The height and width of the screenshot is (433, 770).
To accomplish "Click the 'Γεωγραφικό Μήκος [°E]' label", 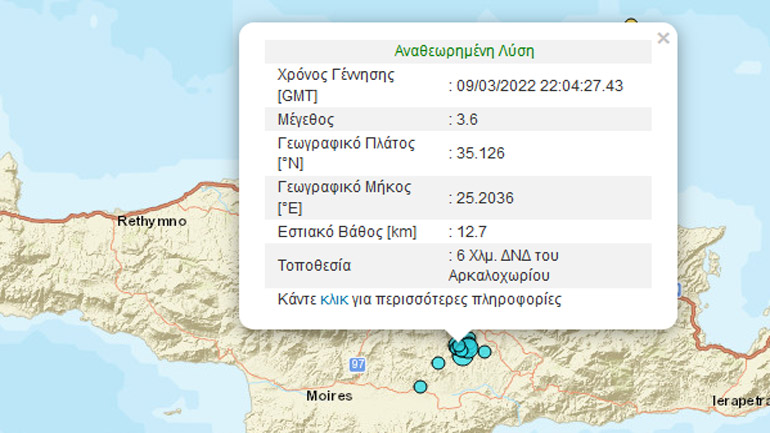I will pyautogui.click(x=344, y=198).
